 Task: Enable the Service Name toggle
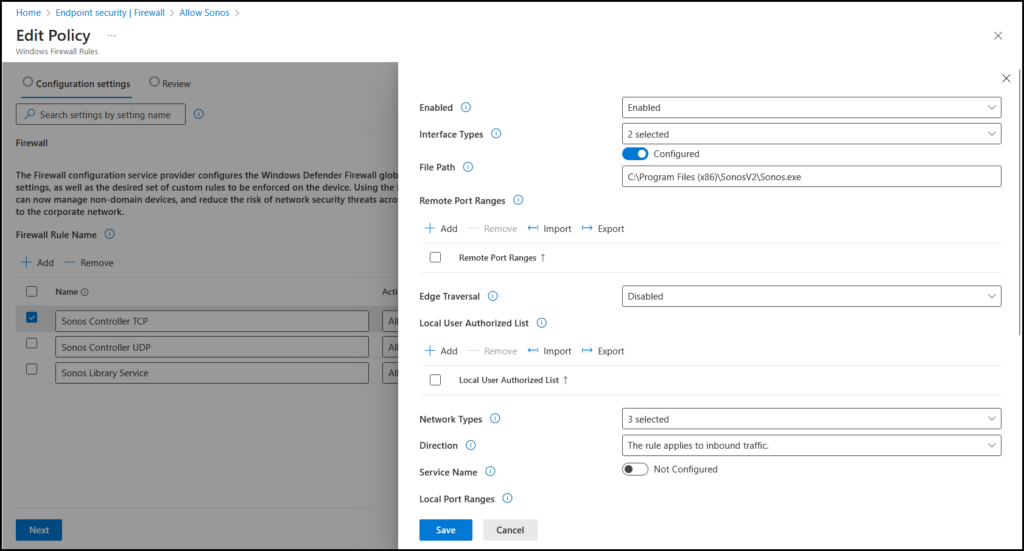[635, 469]
